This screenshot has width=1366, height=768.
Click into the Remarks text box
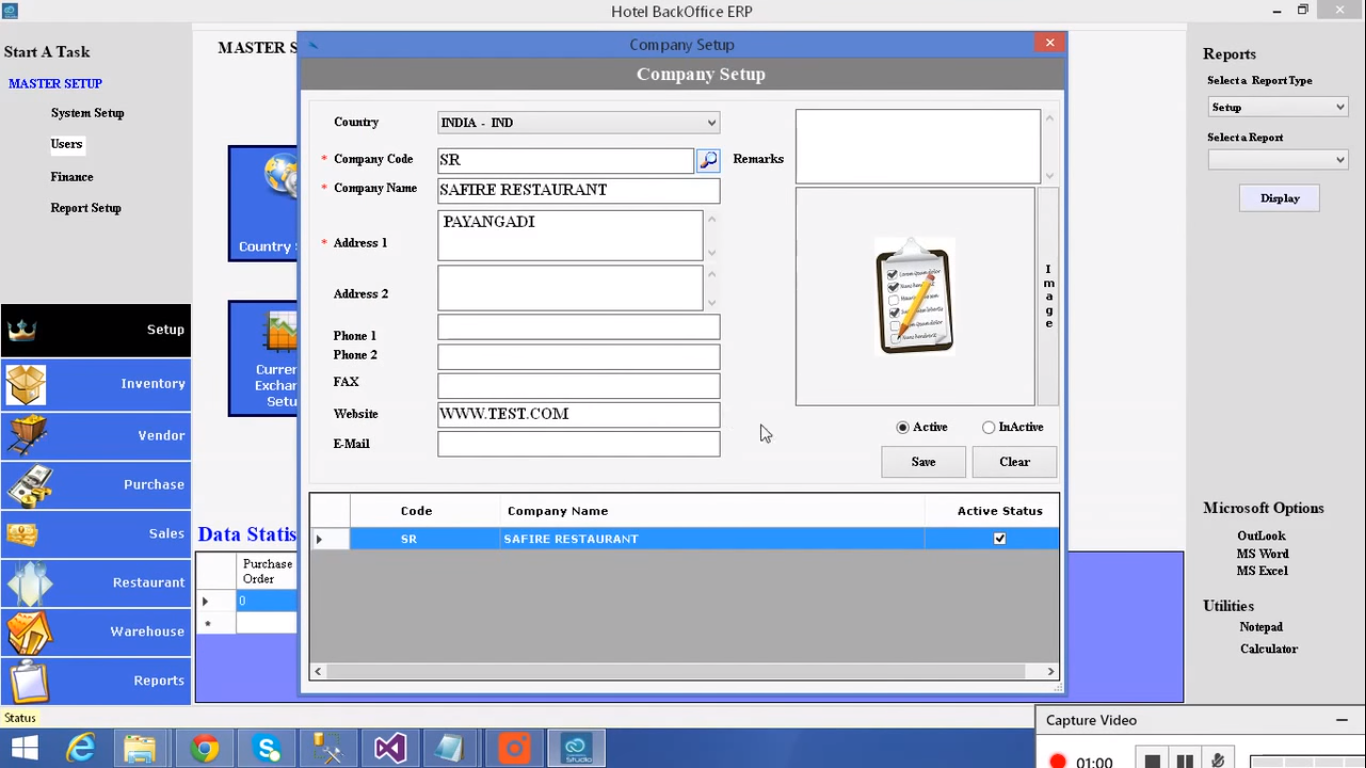click(x=918, y=147)
